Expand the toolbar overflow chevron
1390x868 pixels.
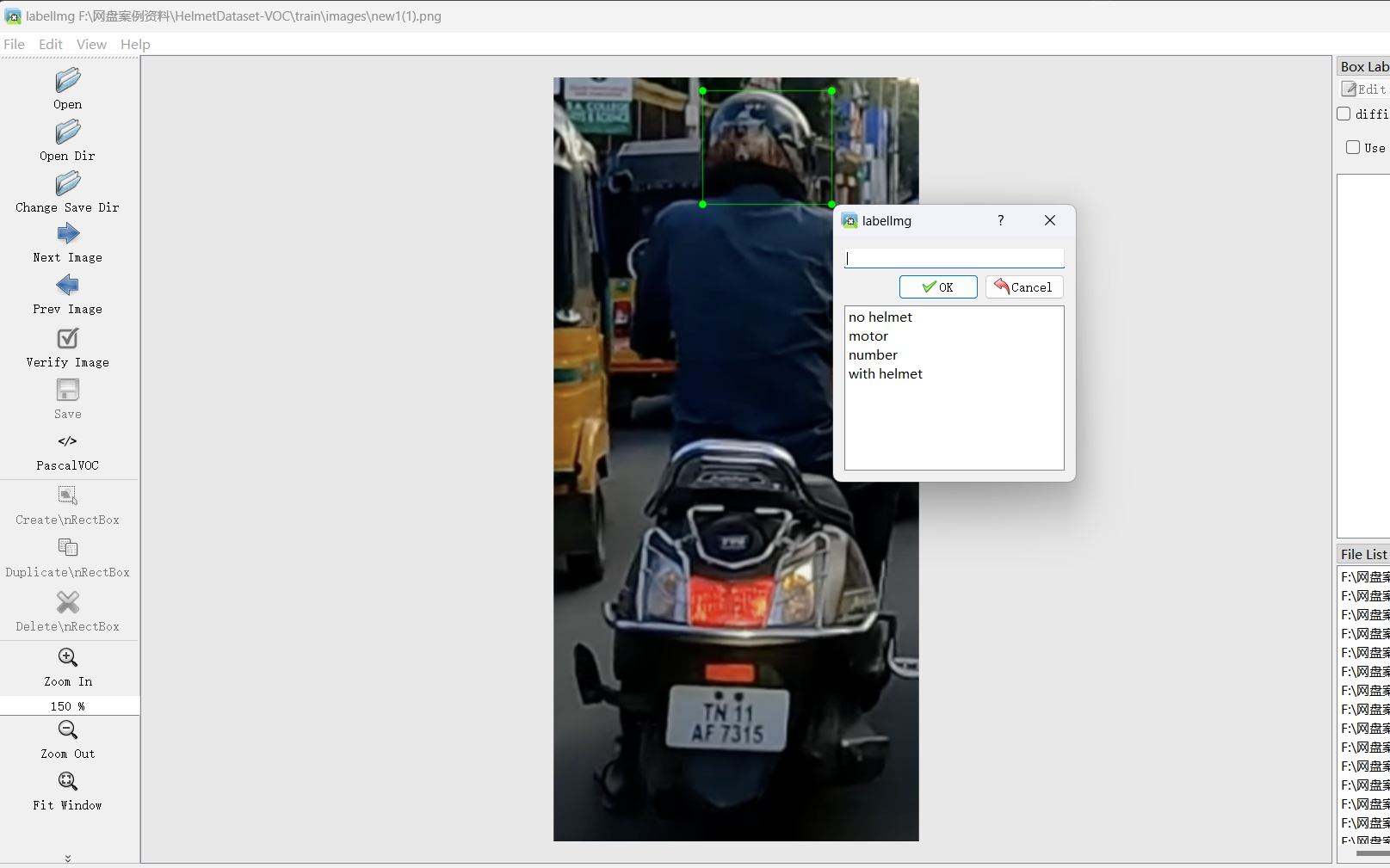tap(68, 858)
